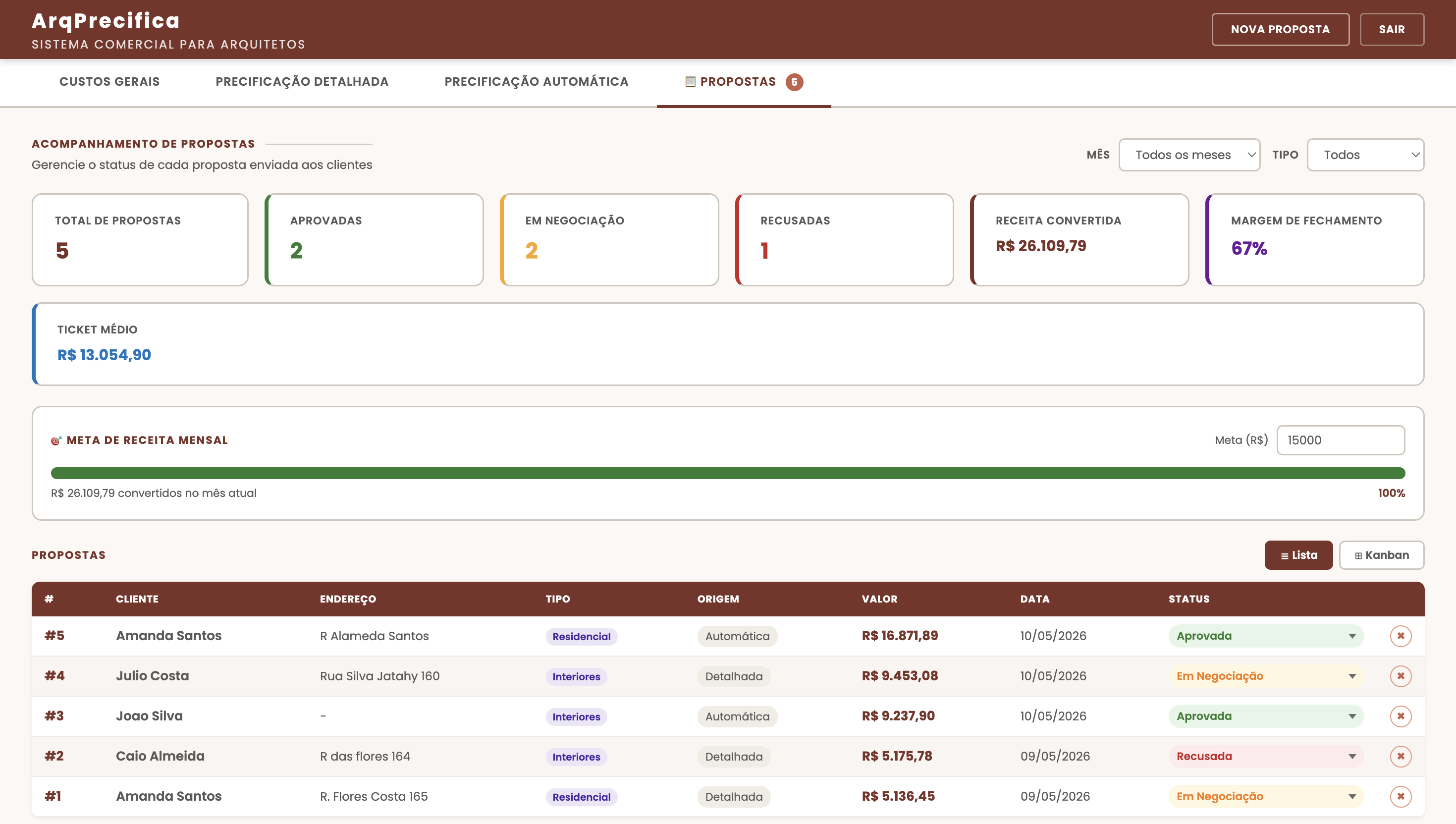
Task: Click value R$ 9.453,08
Action: [899, 676]
